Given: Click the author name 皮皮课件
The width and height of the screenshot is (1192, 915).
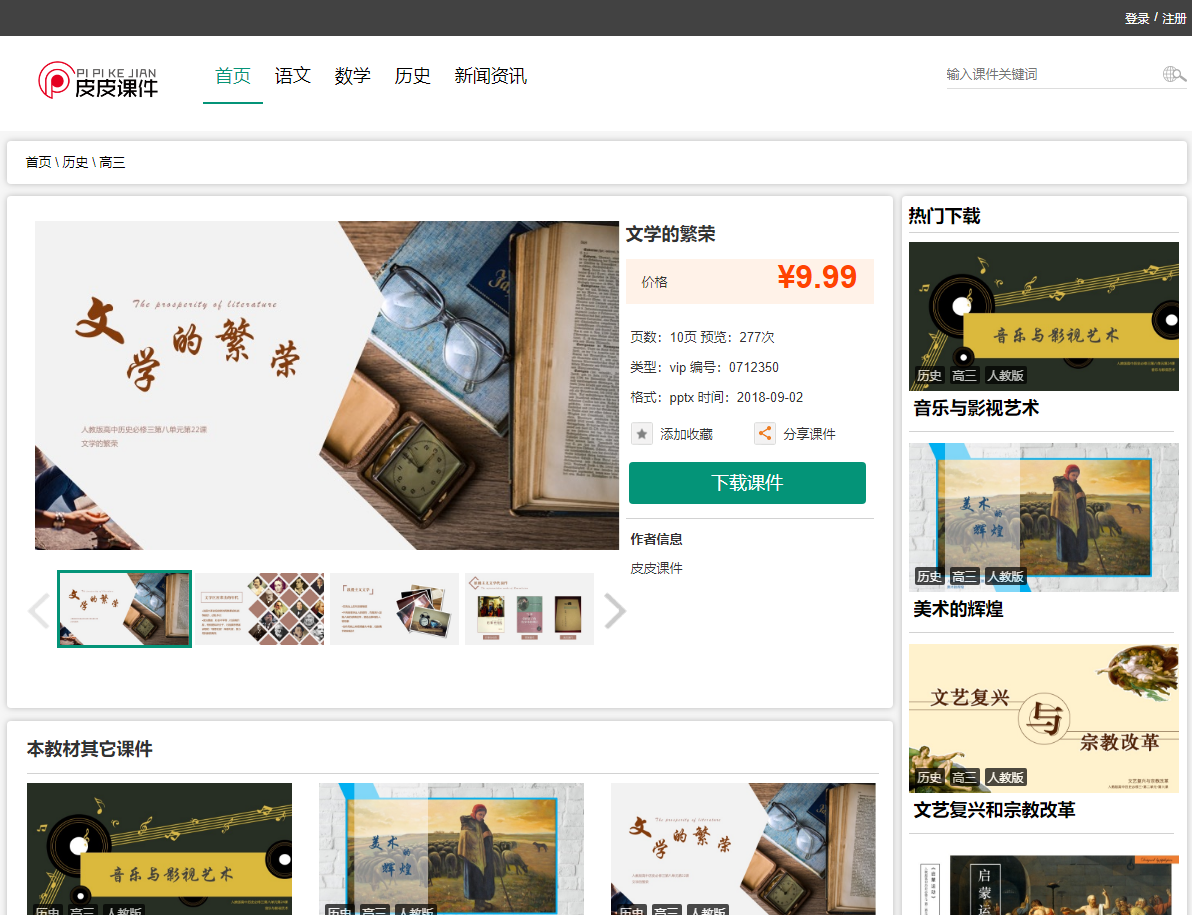Looking at the screenshot, I should [656, 568].
